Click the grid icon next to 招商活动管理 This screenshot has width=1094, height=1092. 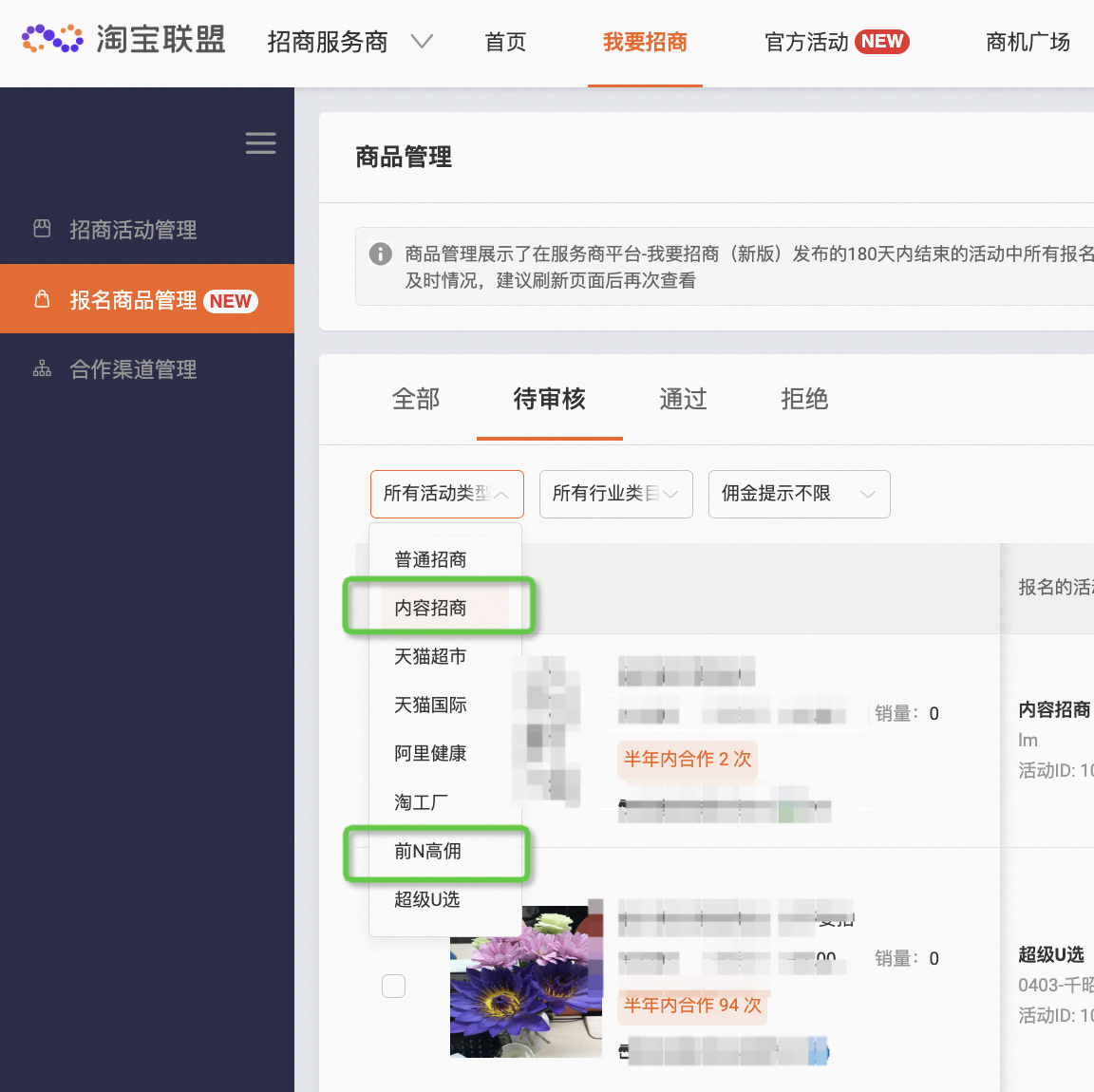coord(42,229)
